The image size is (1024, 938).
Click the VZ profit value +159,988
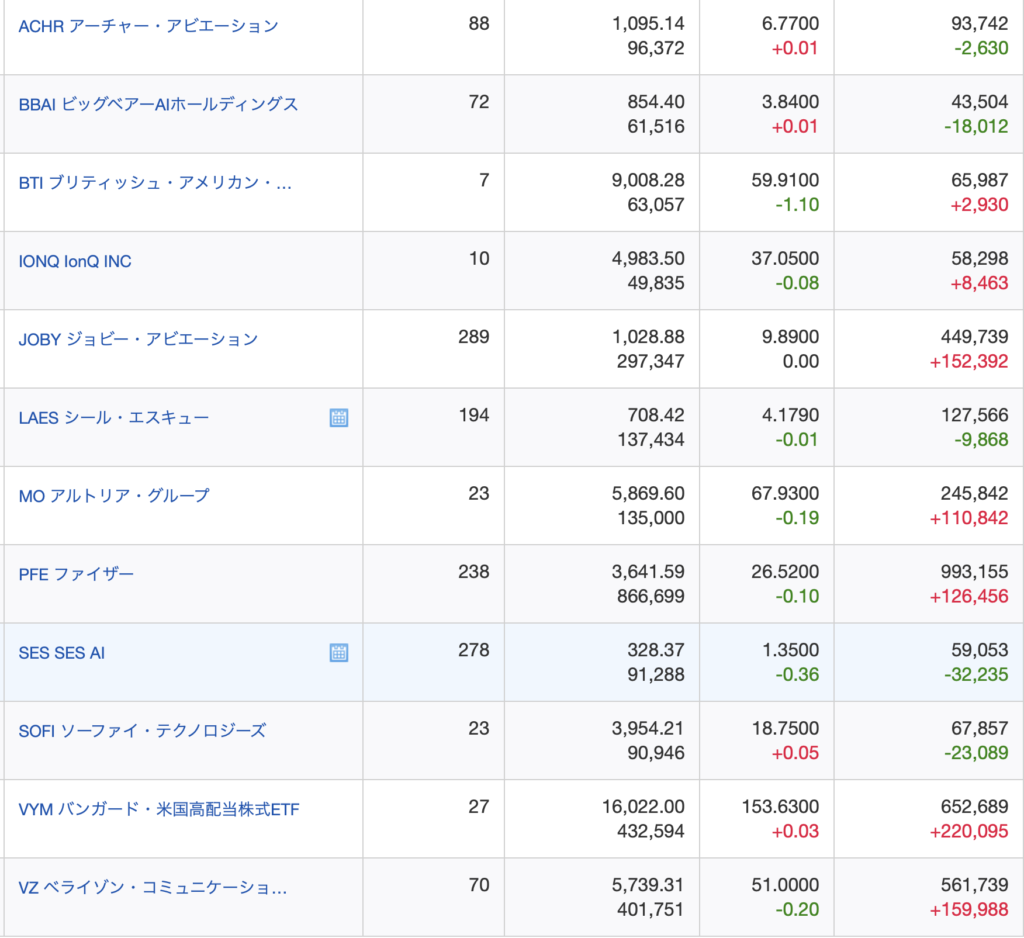click(969, 909)
